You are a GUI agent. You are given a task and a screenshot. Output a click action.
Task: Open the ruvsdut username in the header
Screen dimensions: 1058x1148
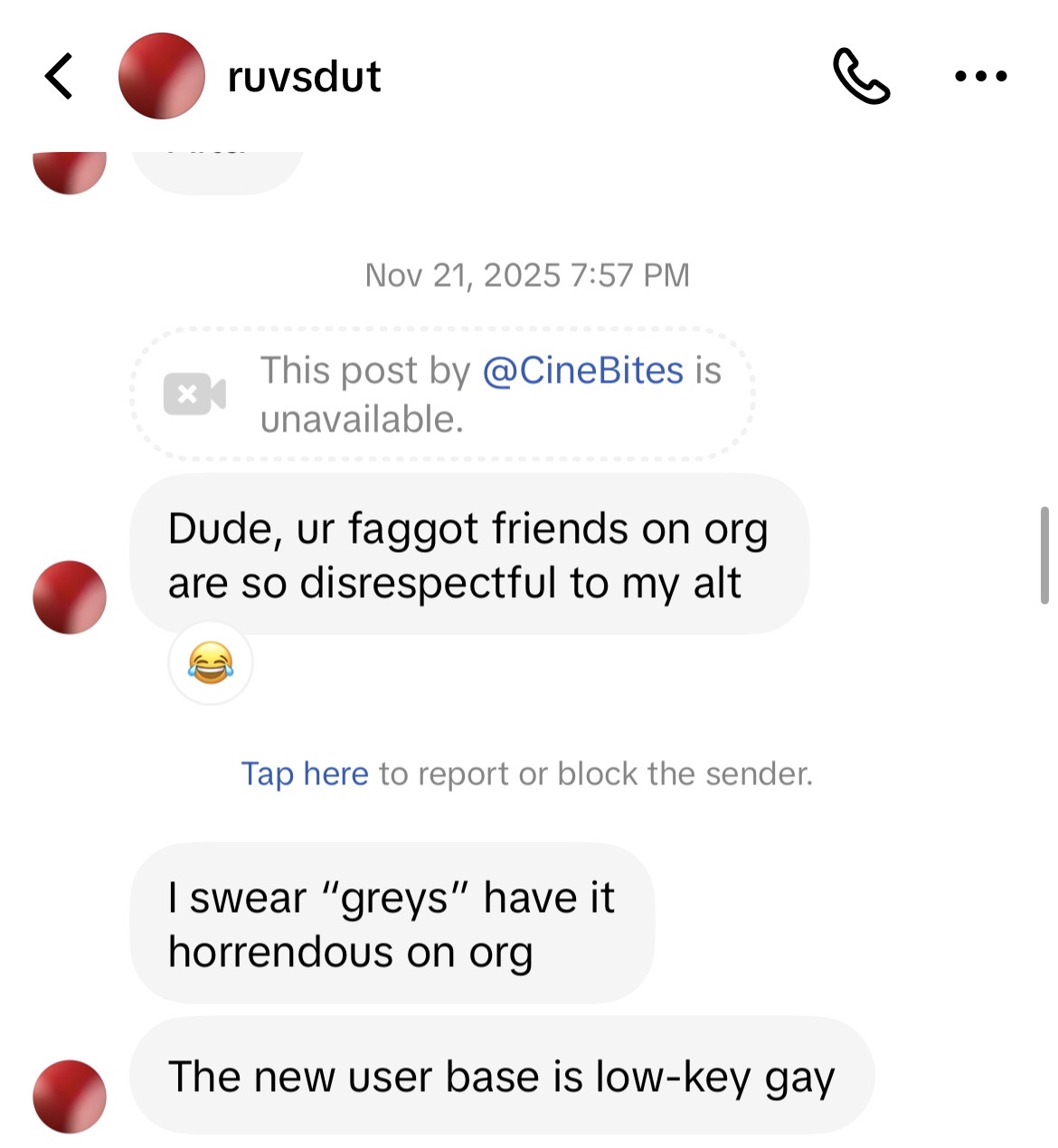coord(304,77)
